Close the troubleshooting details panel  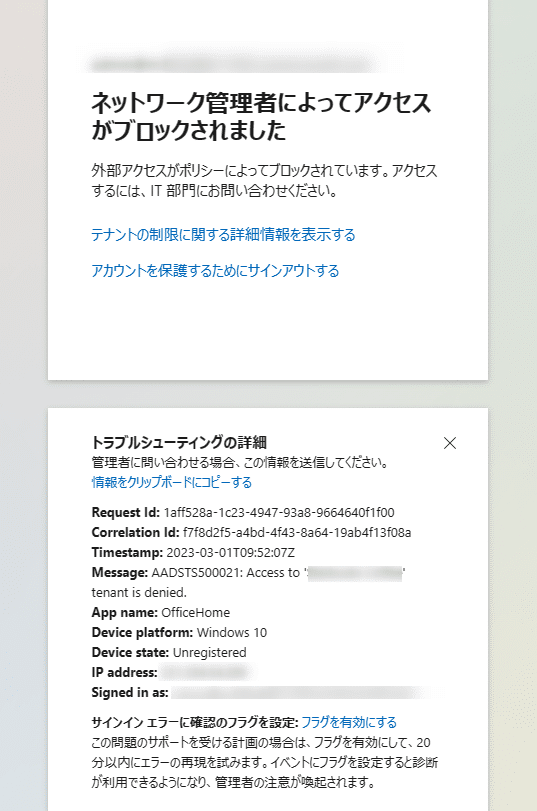point(450,443)
